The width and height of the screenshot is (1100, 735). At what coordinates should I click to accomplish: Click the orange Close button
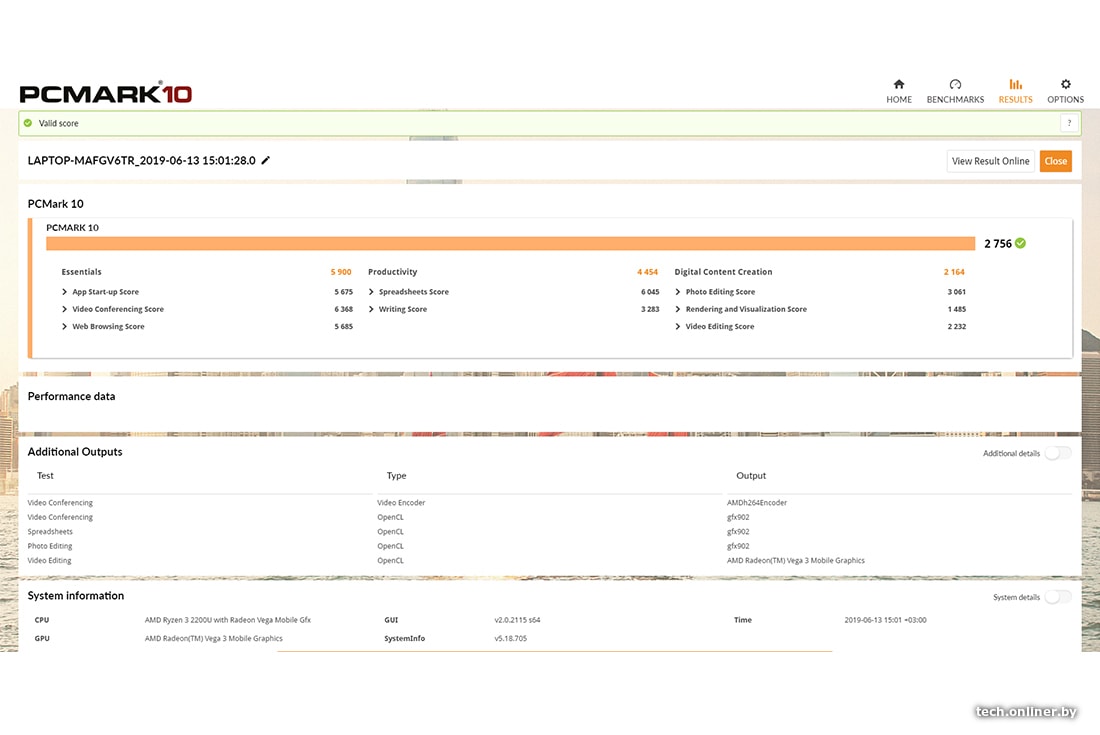[1055, 161]
